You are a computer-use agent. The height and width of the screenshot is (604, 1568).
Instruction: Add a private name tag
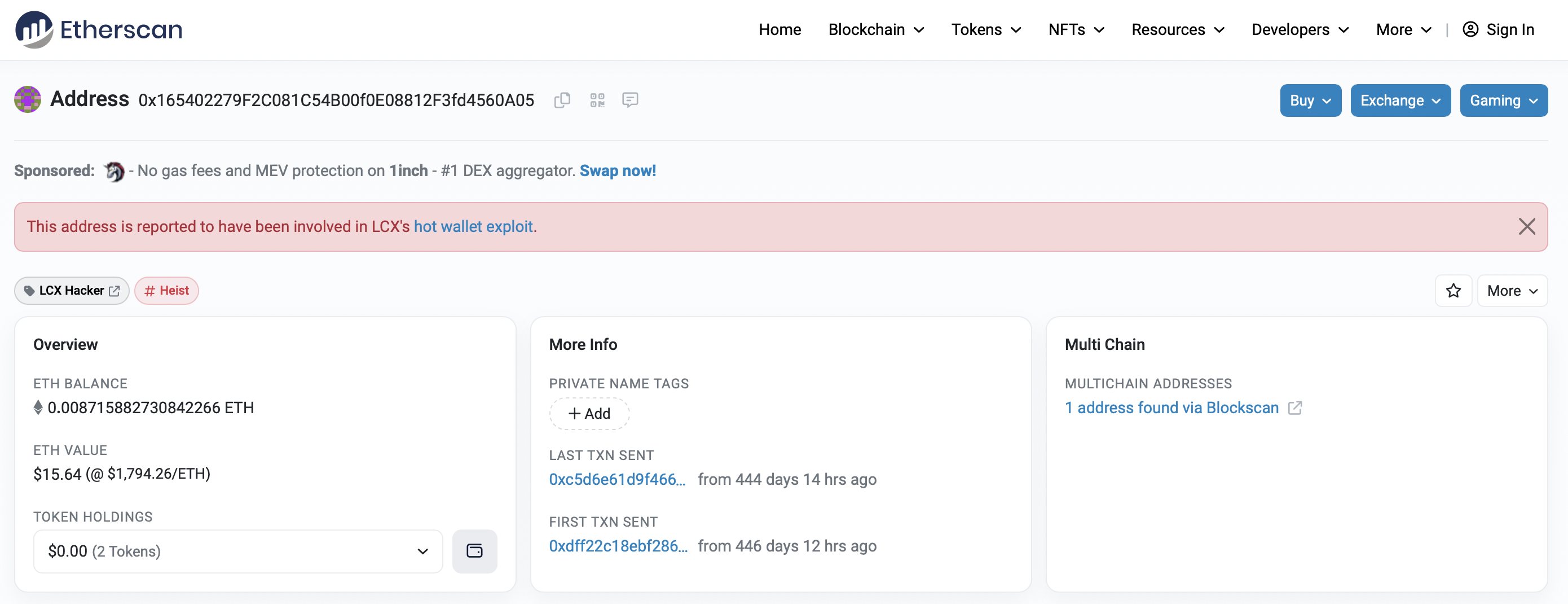[589, 414]
